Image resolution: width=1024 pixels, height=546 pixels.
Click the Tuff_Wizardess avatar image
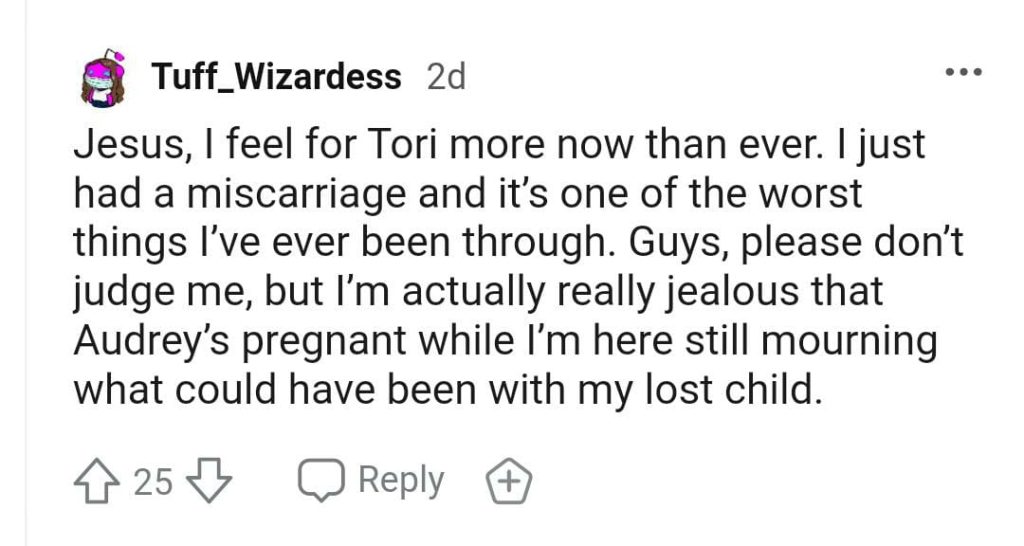(102, 77)
